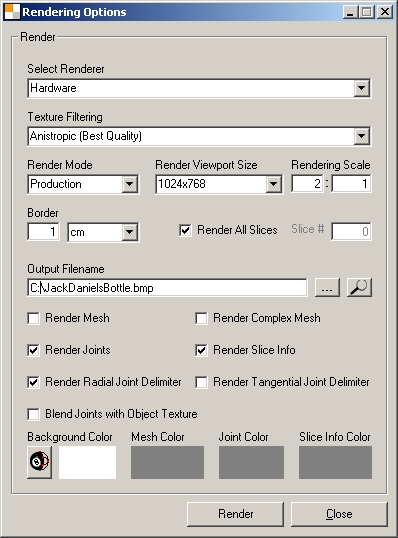Click the Render button
Viewport: 398px width, 538px height.
pyautogui.click(x=235, y=514)
